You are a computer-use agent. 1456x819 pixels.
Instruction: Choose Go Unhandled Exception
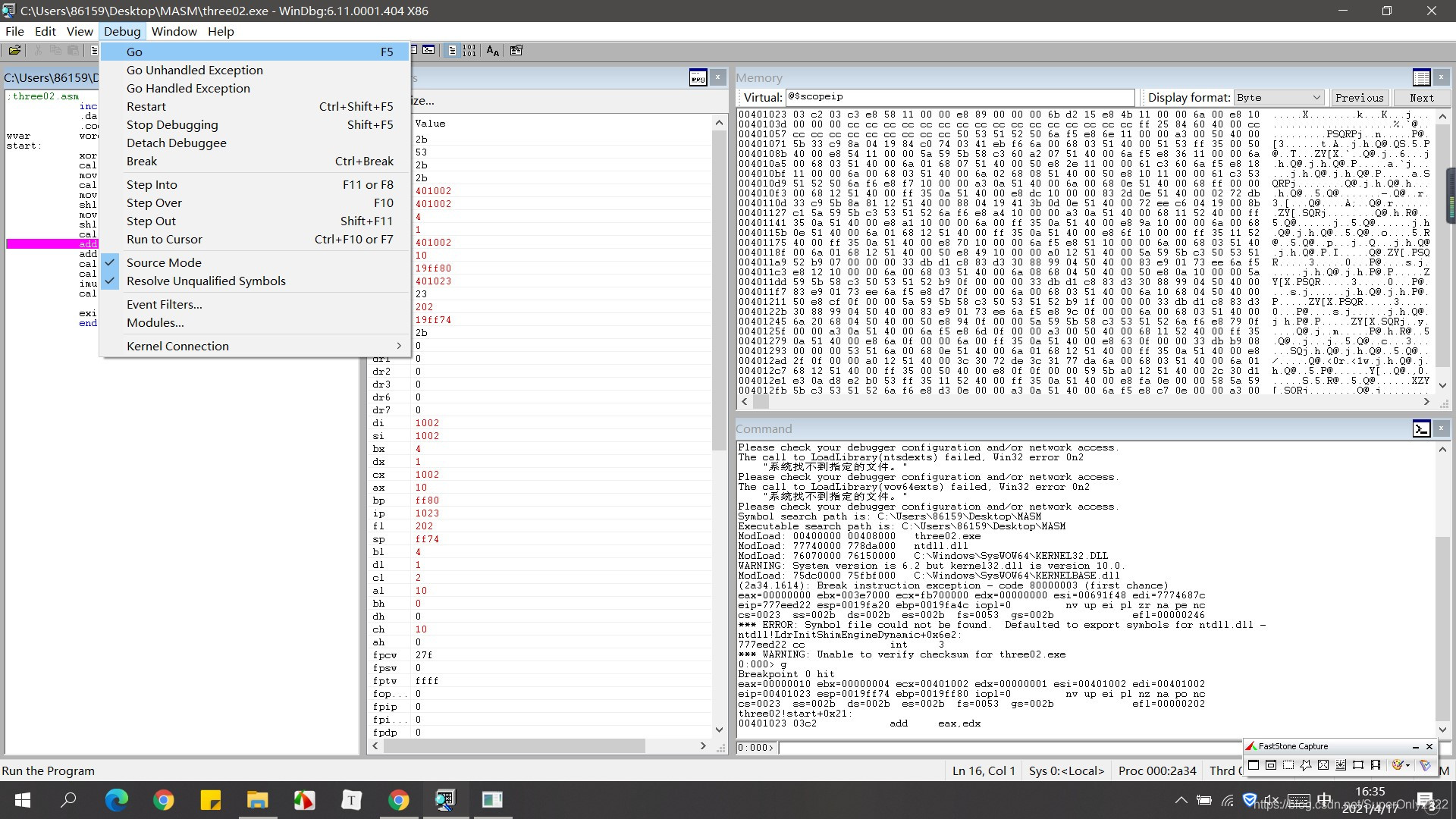[256, 70]
